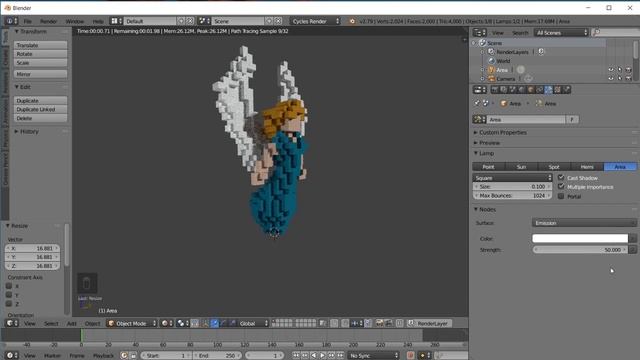The image size is (640, 360).
Task: Enable Constraint Axis Z checkbox
Action: (x=9, y=304)
